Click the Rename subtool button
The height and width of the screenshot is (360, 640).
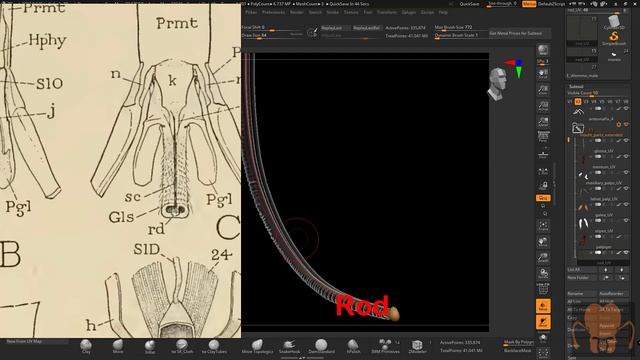point(582,293)
